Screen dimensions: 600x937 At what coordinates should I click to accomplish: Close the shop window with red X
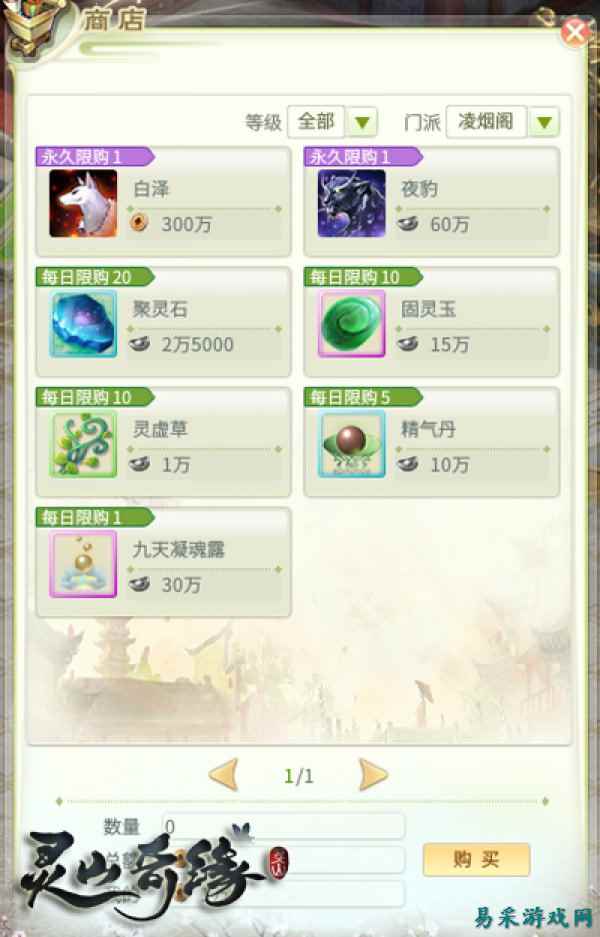575,32
